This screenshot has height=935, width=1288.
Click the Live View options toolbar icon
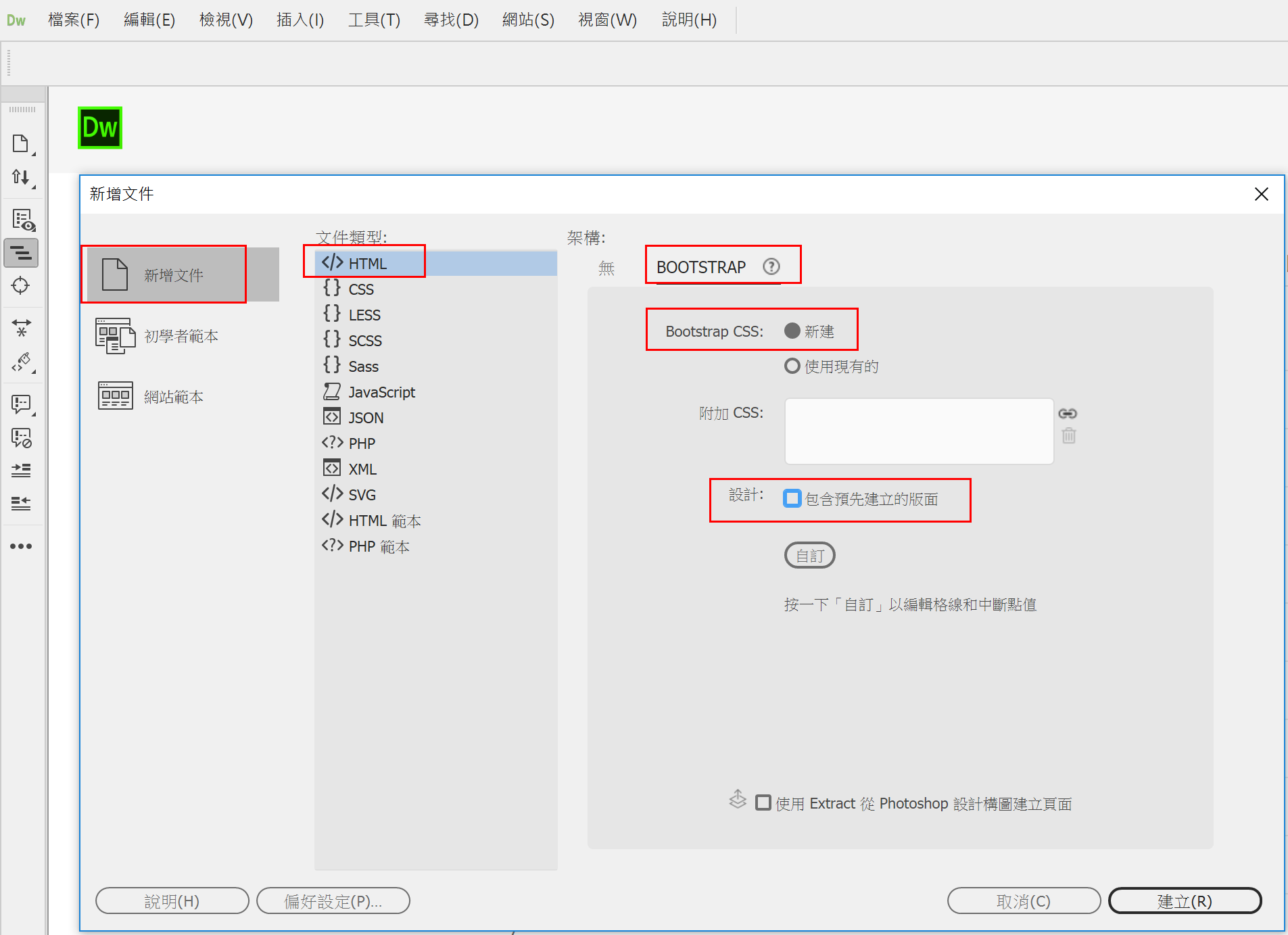pos(22,220)
